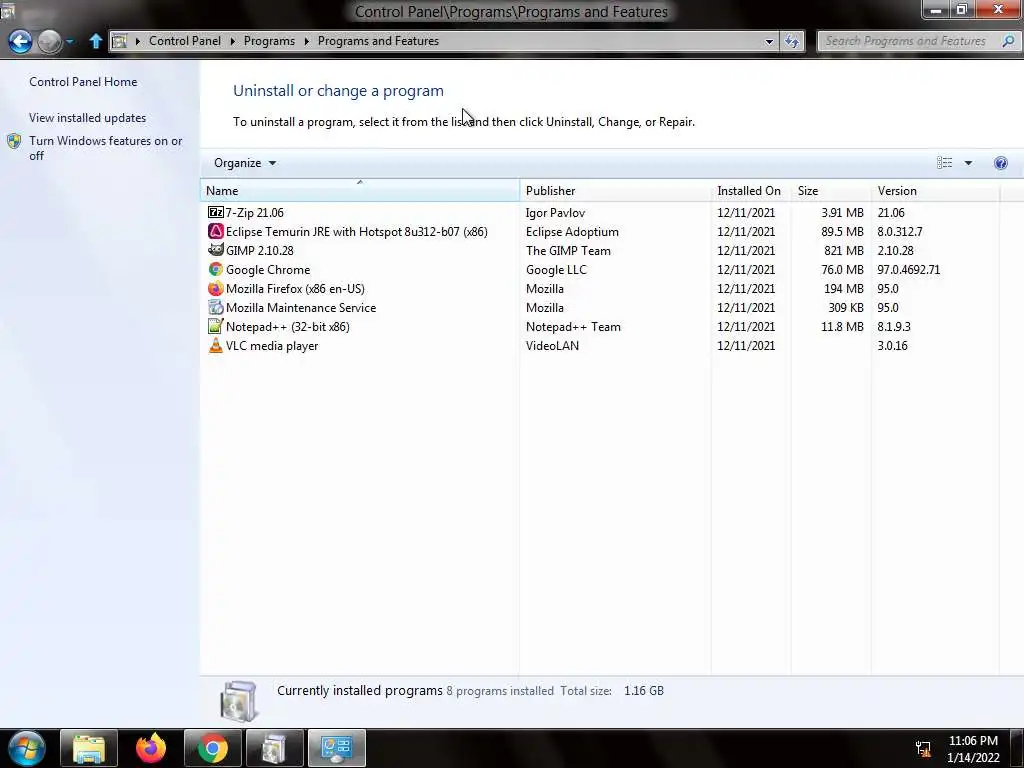Screen dimensions: 1024x768
Task: Click the Forward navigation arrow
Action: 50,41
